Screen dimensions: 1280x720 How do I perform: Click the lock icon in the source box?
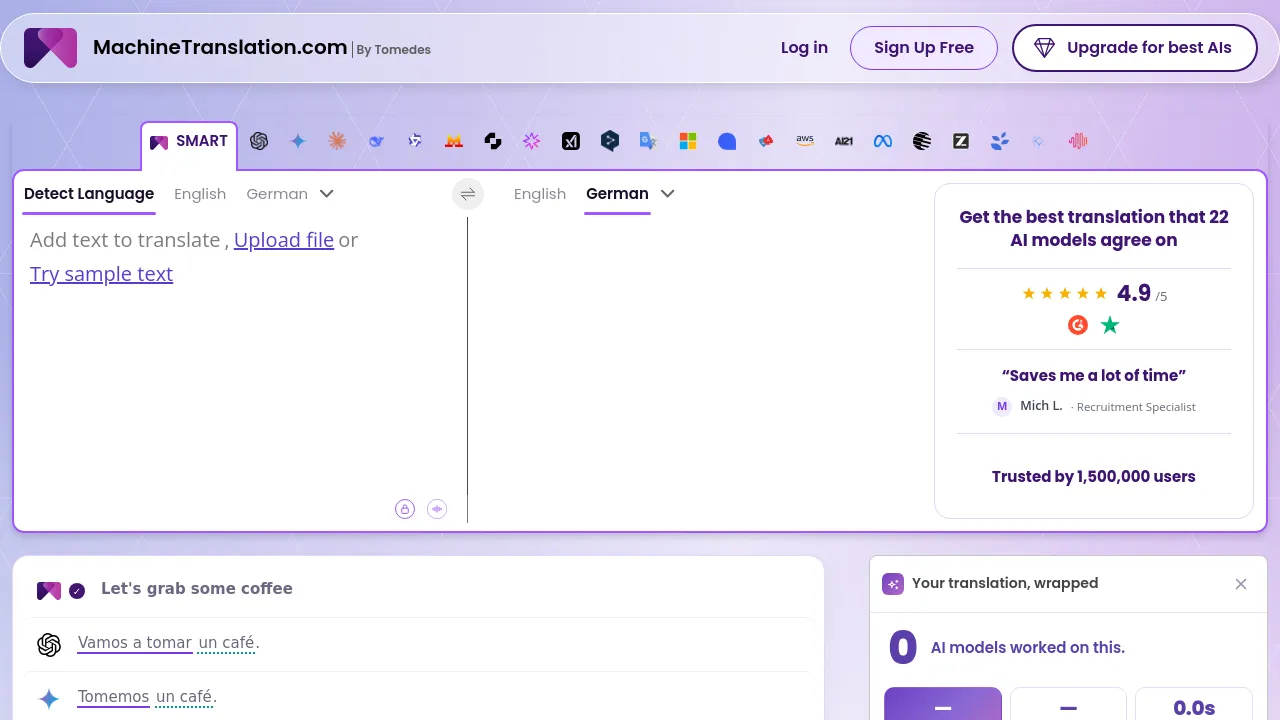(405, 509)
